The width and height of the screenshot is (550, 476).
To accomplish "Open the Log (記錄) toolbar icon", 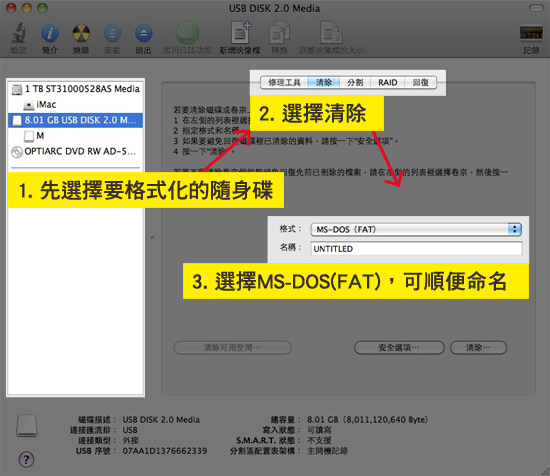I will pyautogui.click(x=531, y=33).
